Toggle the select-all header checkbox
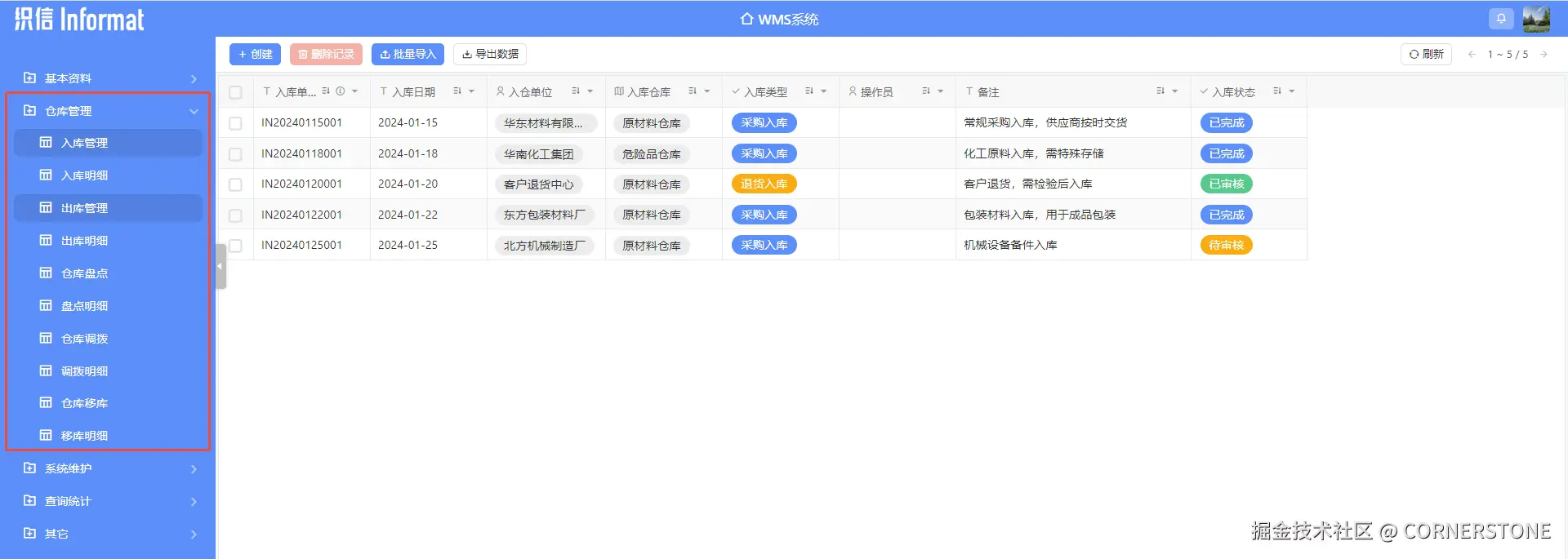The width and height of the screenshot is (1568, 559). tap(235, 92)
